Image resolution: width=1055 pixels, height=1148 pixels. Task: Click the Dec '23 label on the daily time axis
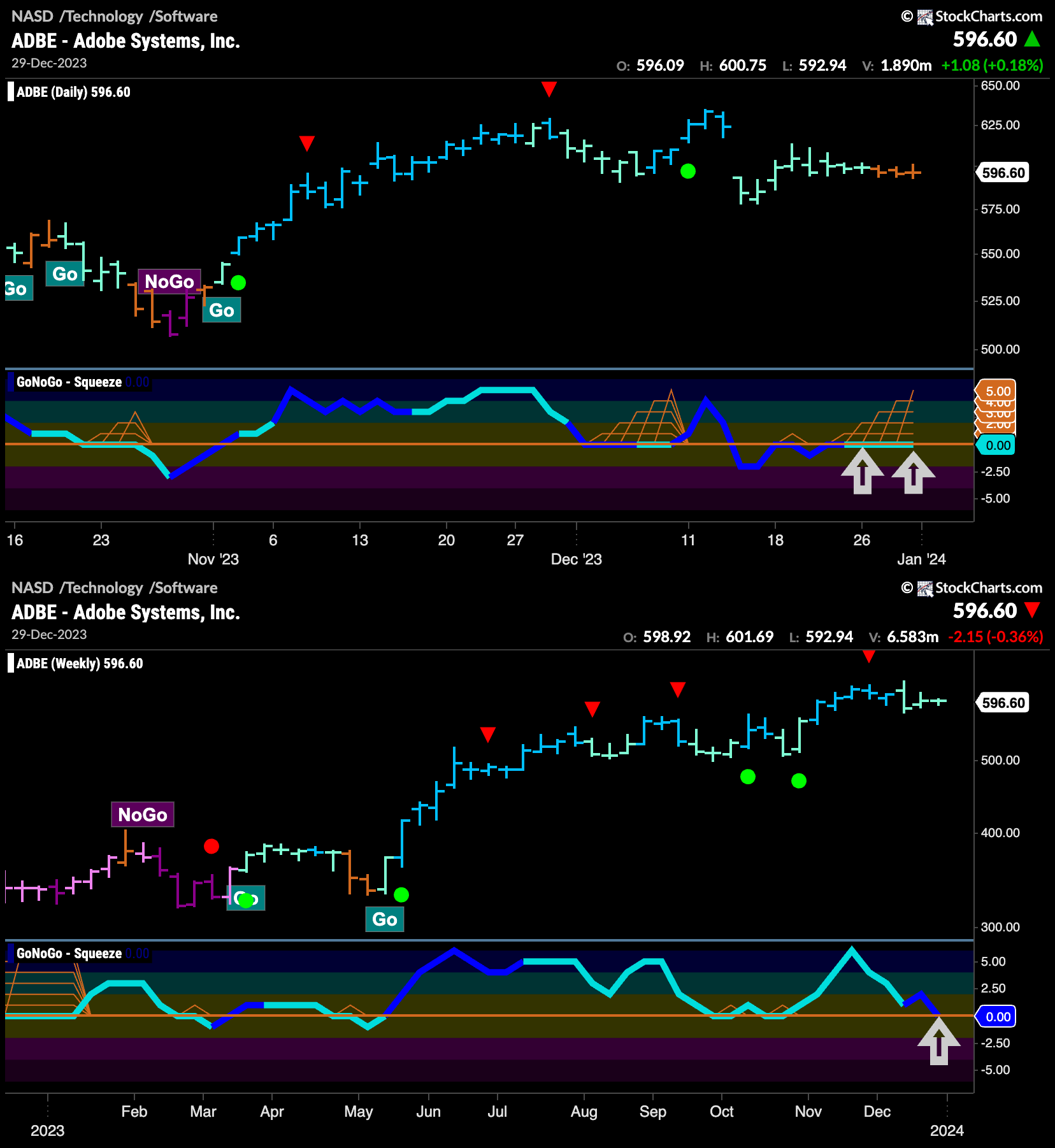pyautogui.click(x=577, y=559)
